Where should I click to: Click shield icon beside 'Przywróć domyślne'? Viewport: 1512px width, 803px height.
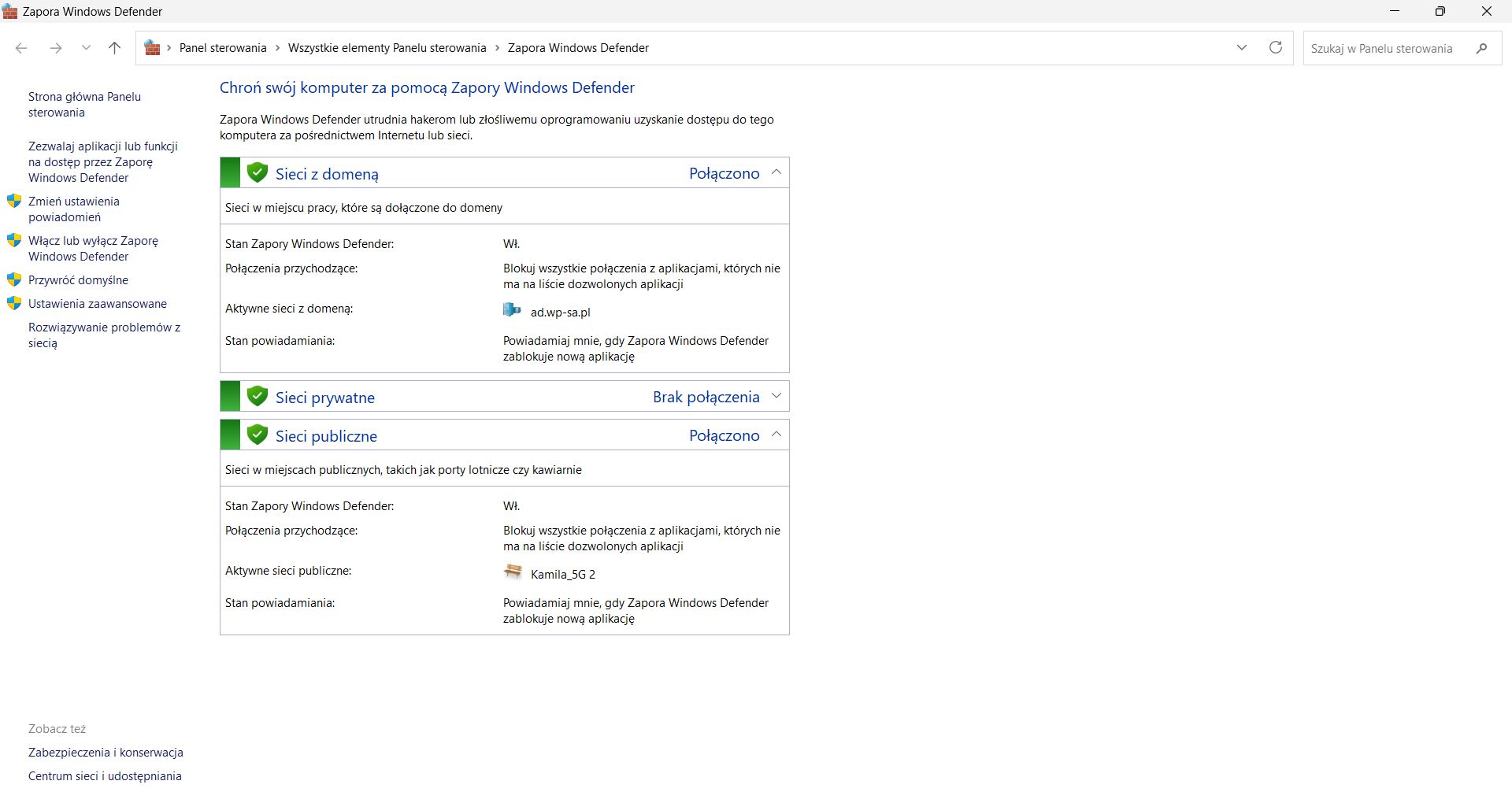(13, 279)
